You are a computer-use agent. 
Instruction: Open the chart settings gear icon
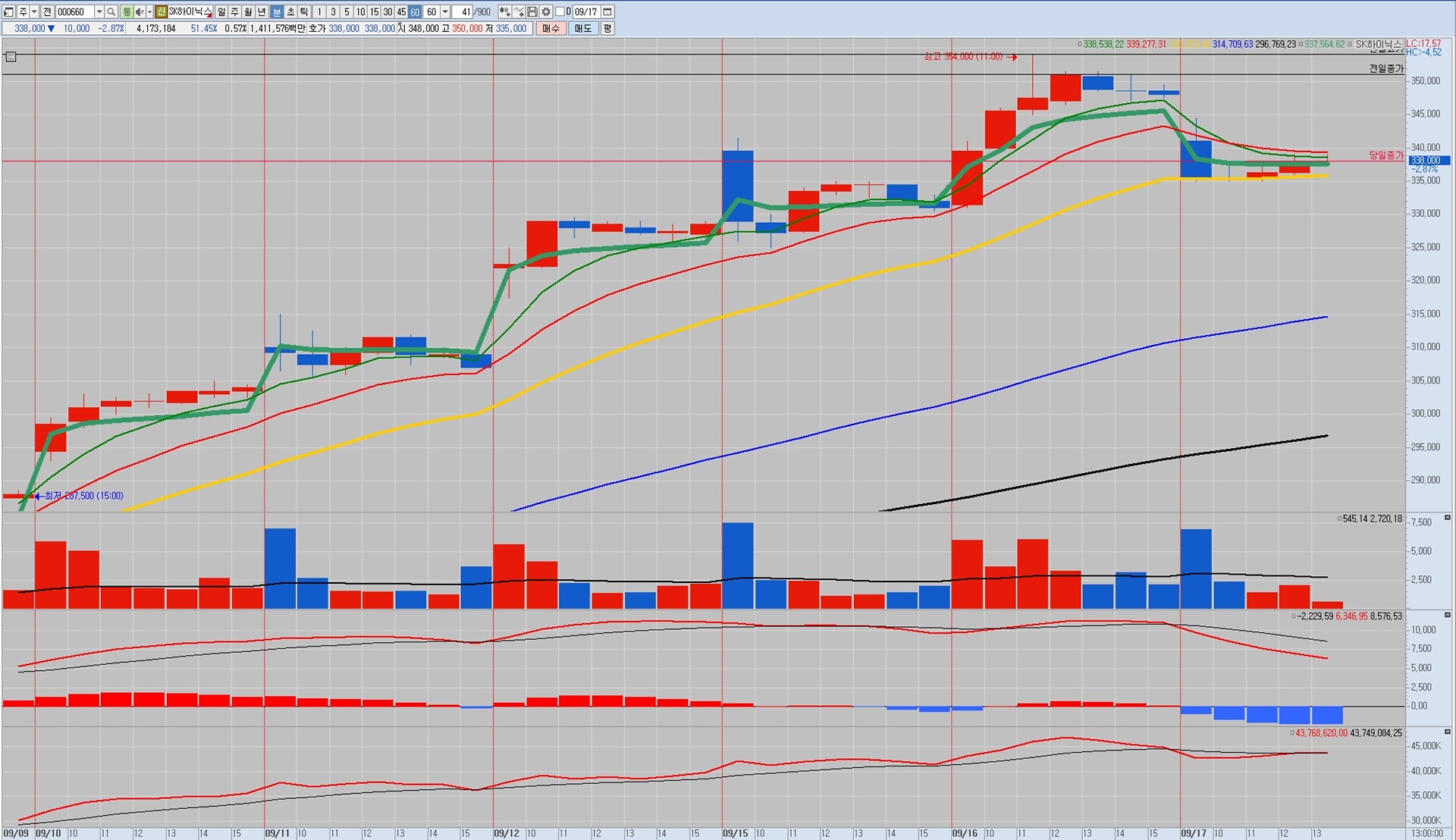(x=546, y=12)
